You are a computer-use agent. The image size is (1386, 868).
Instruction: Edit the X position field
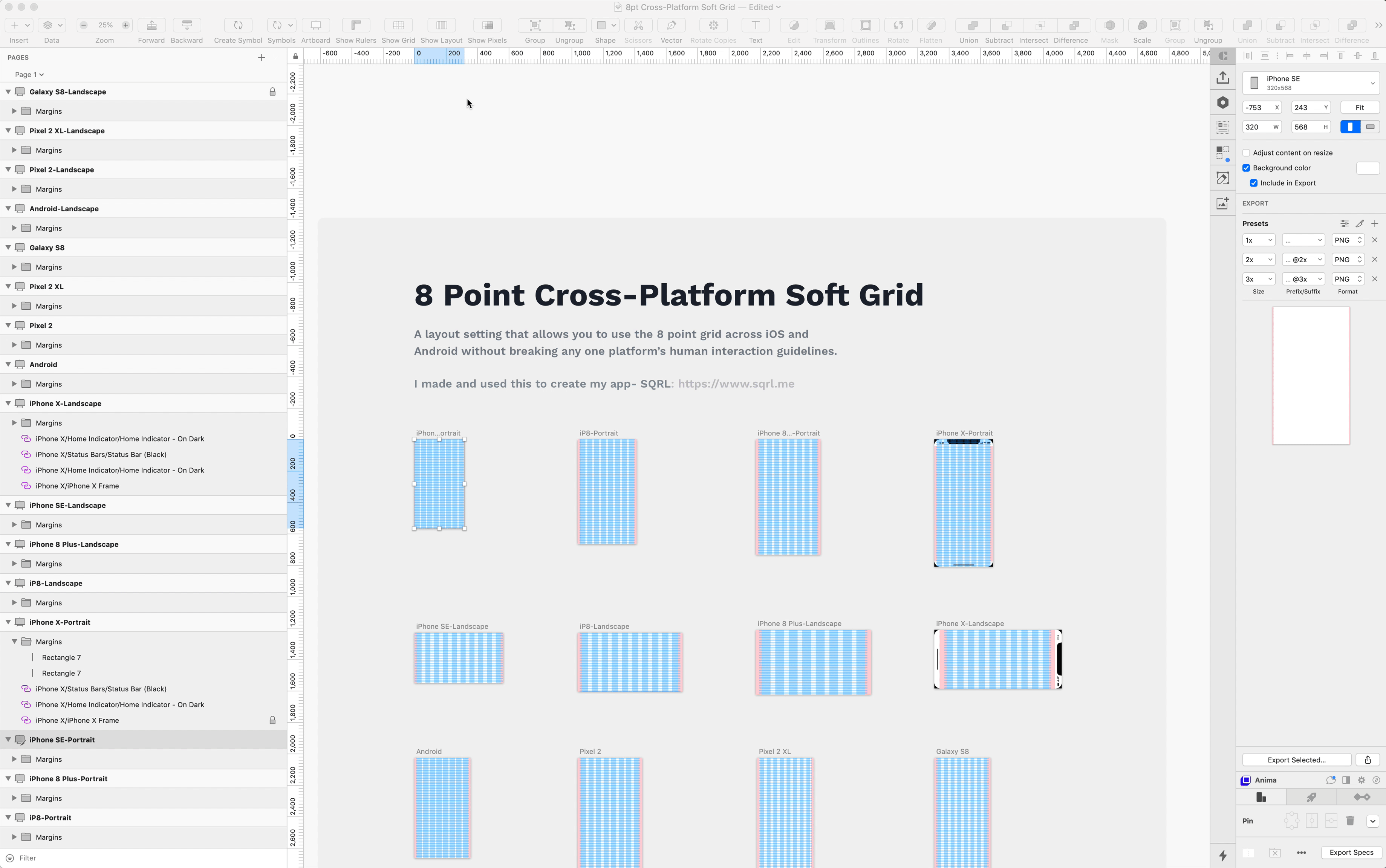[x=1261, y=107]
